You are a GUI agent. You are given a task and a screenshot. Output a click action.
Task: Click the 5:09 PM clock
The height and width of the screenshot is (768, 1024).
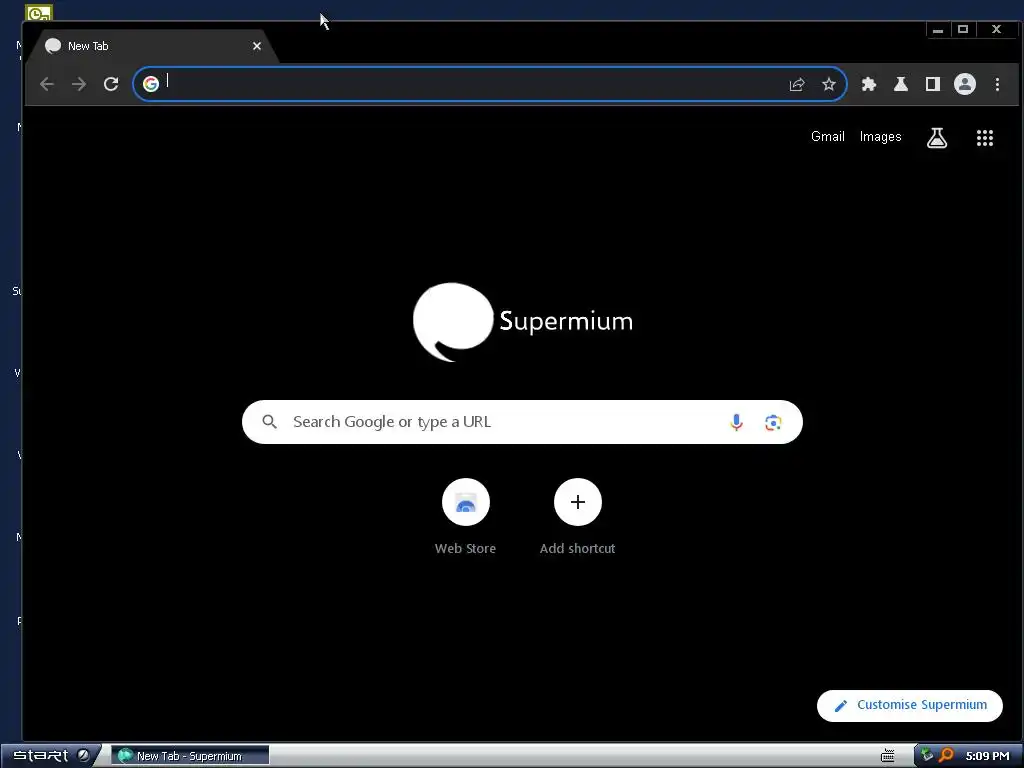[x=987, y=756]
